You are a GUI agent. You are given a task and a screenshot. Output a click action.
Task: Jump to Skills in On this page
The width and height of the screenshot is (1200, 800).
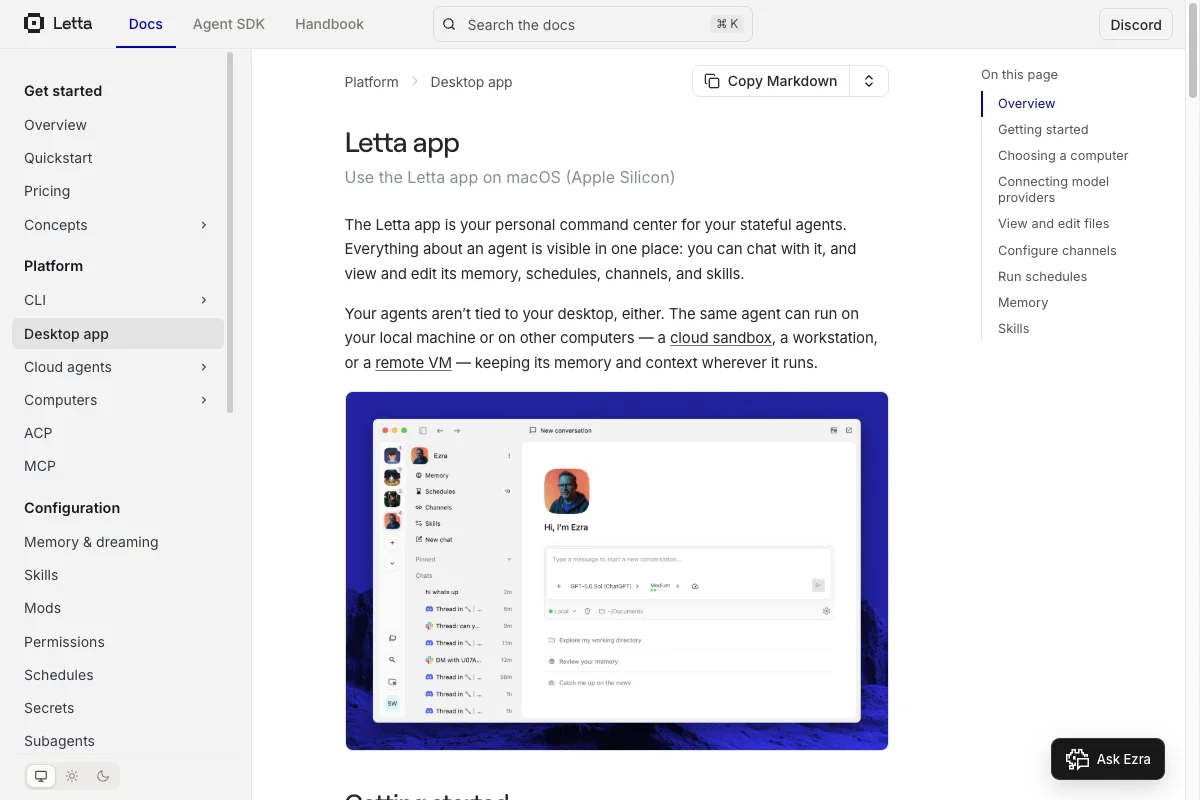1013,328
